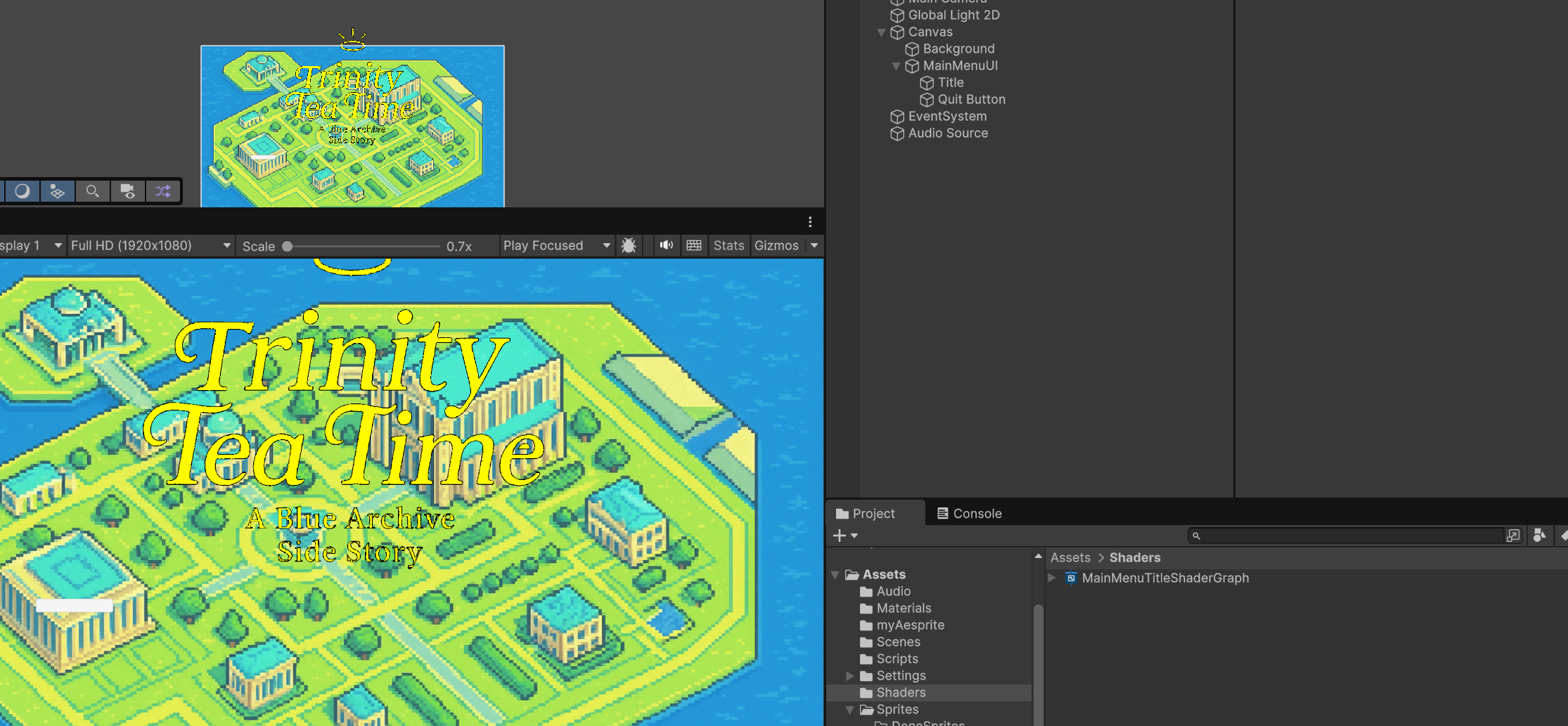Toggle the scene grid visibility button
The image size is (1568, 726).
pyautogui.click(x=57, y=191)
